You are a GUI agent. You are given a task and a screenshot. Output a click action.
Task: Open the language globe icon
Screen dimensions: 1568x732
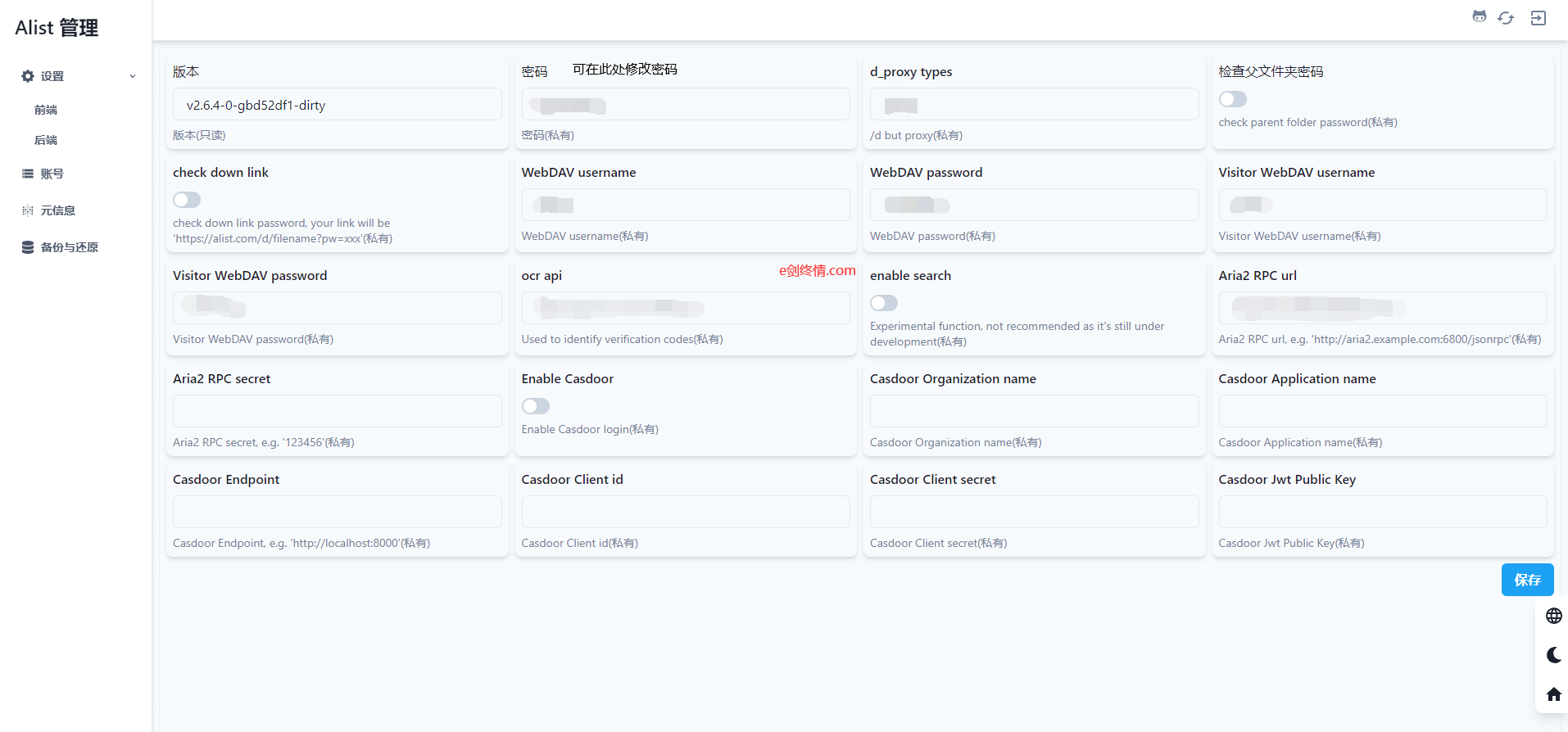1553,616
